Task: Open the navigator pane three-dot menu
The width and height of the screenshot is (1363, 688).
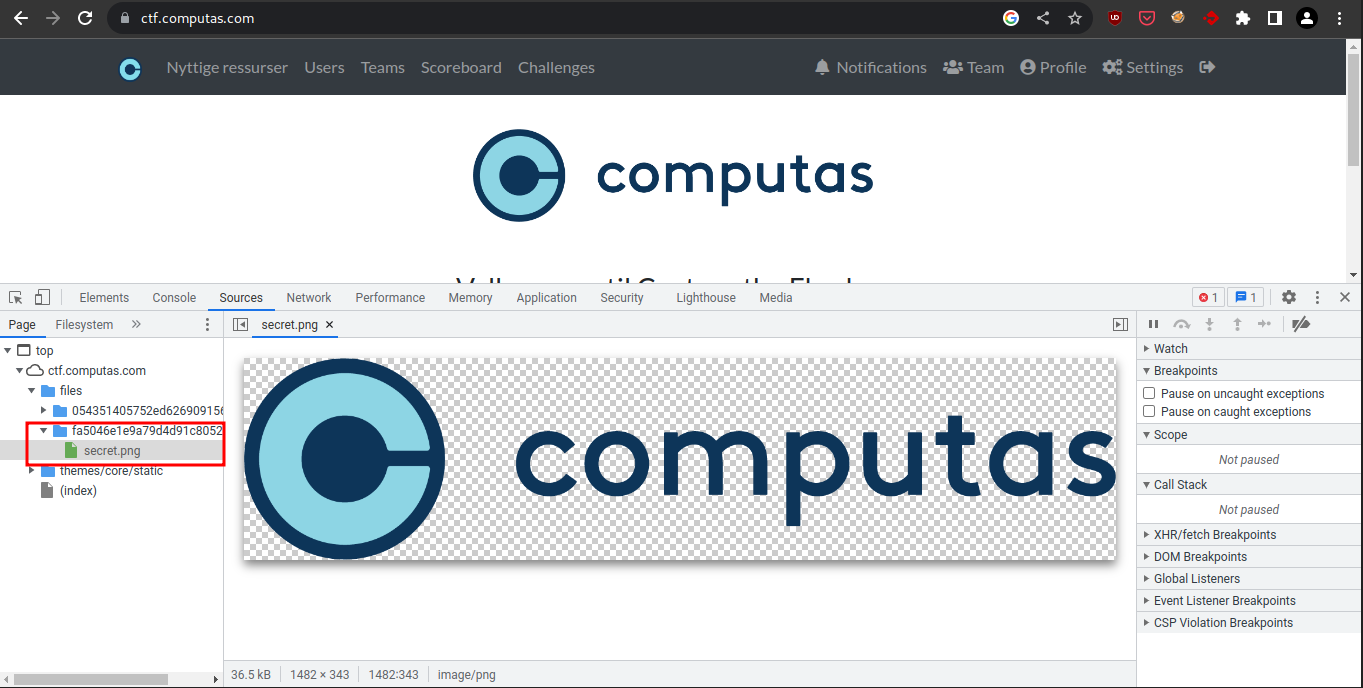Action: [x=208, y=325]
